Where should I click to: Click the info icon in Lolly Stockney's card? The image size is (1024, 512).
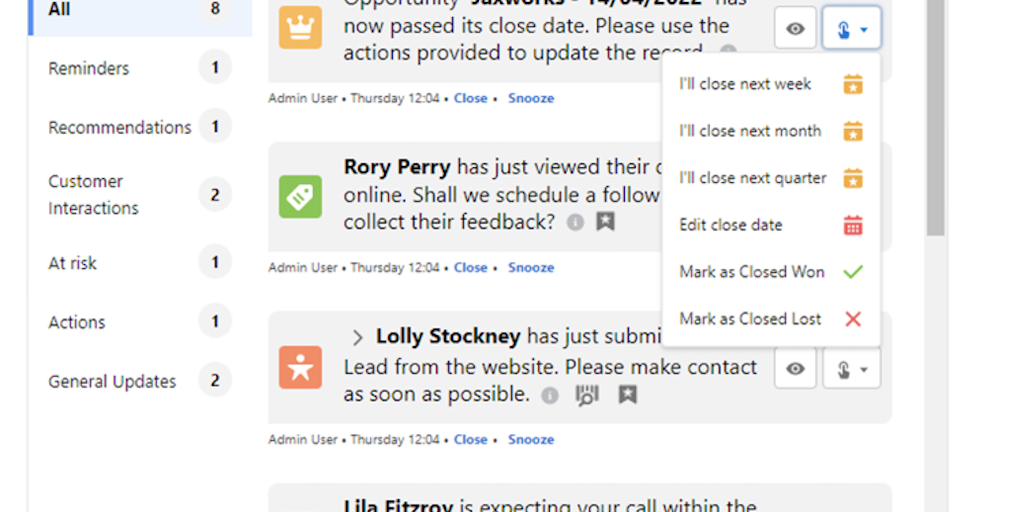(549, 395)
